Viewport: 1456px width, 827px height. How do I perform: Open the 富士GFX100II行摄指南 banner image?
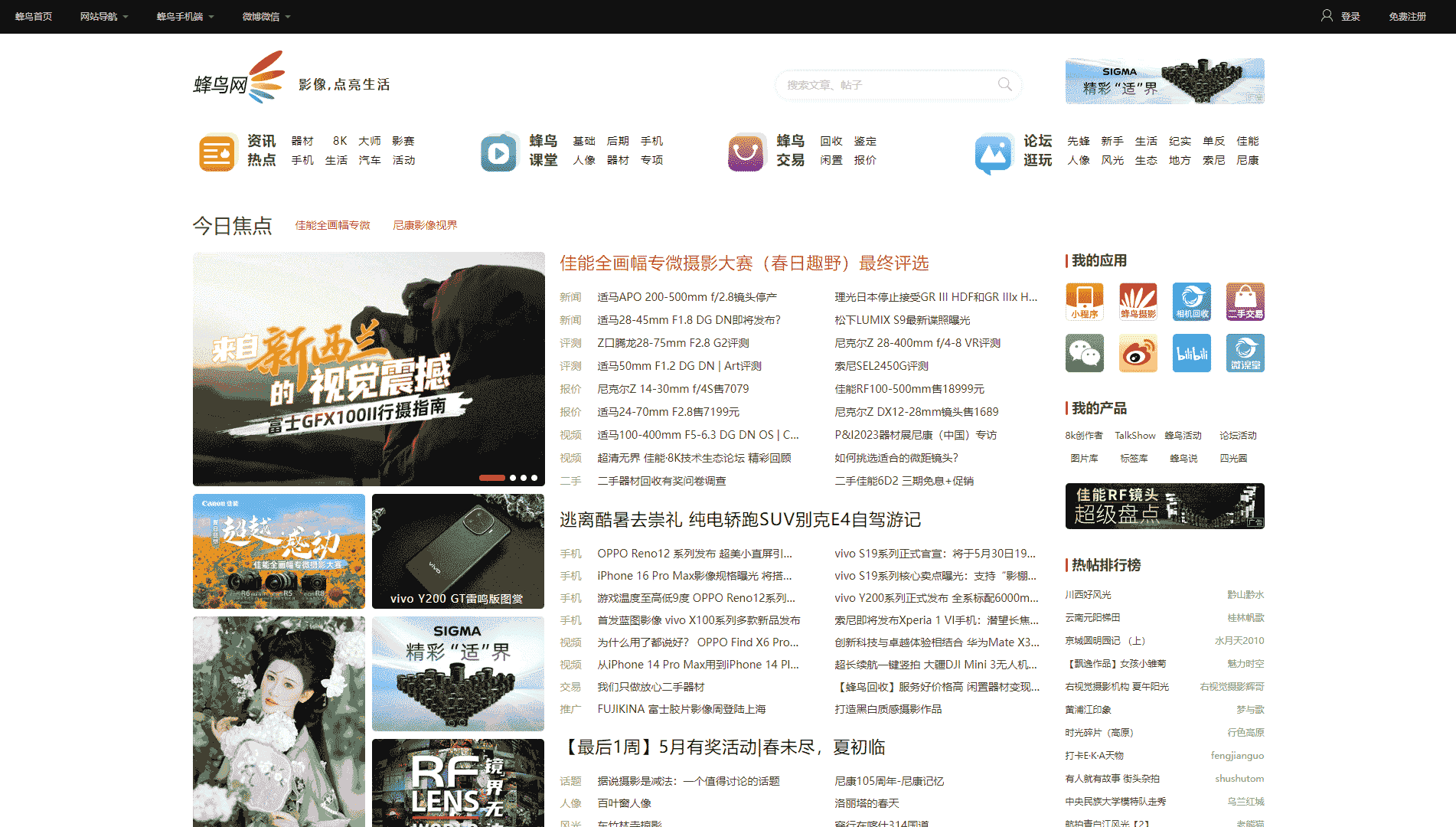coord(369,368)
